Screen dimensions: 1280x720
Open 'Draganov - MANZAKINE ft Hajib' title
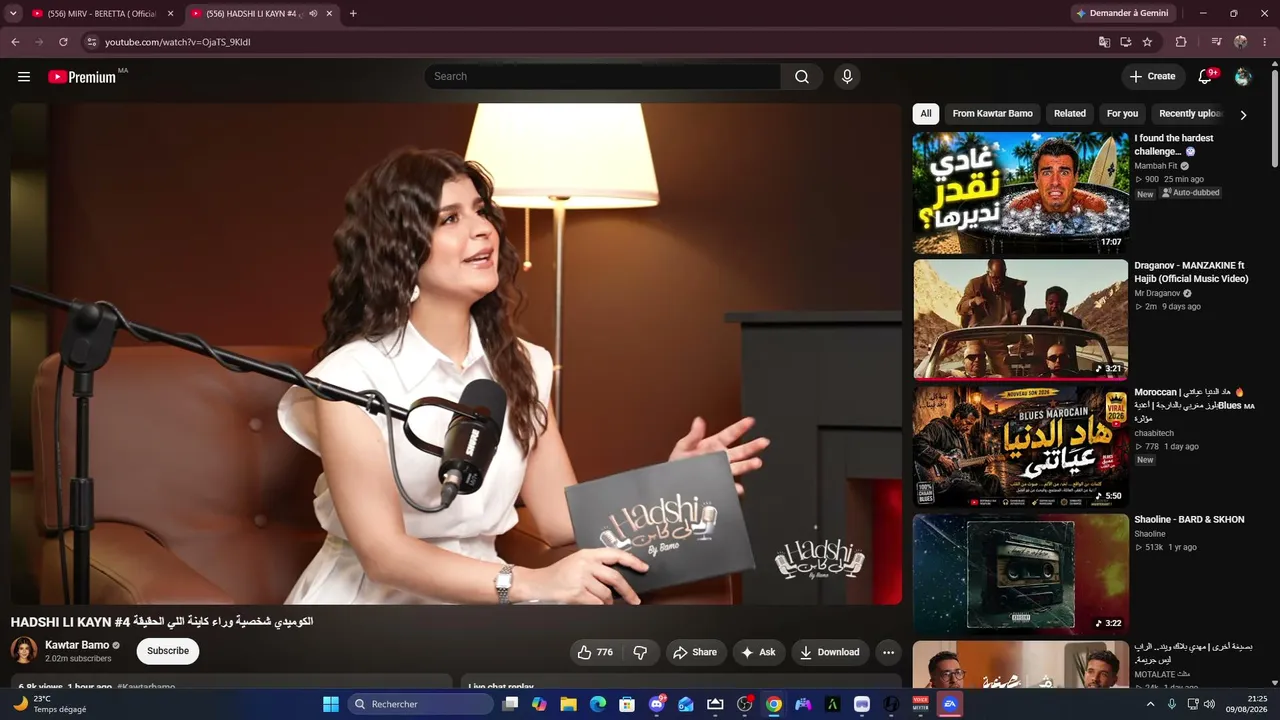[1192, 272]
